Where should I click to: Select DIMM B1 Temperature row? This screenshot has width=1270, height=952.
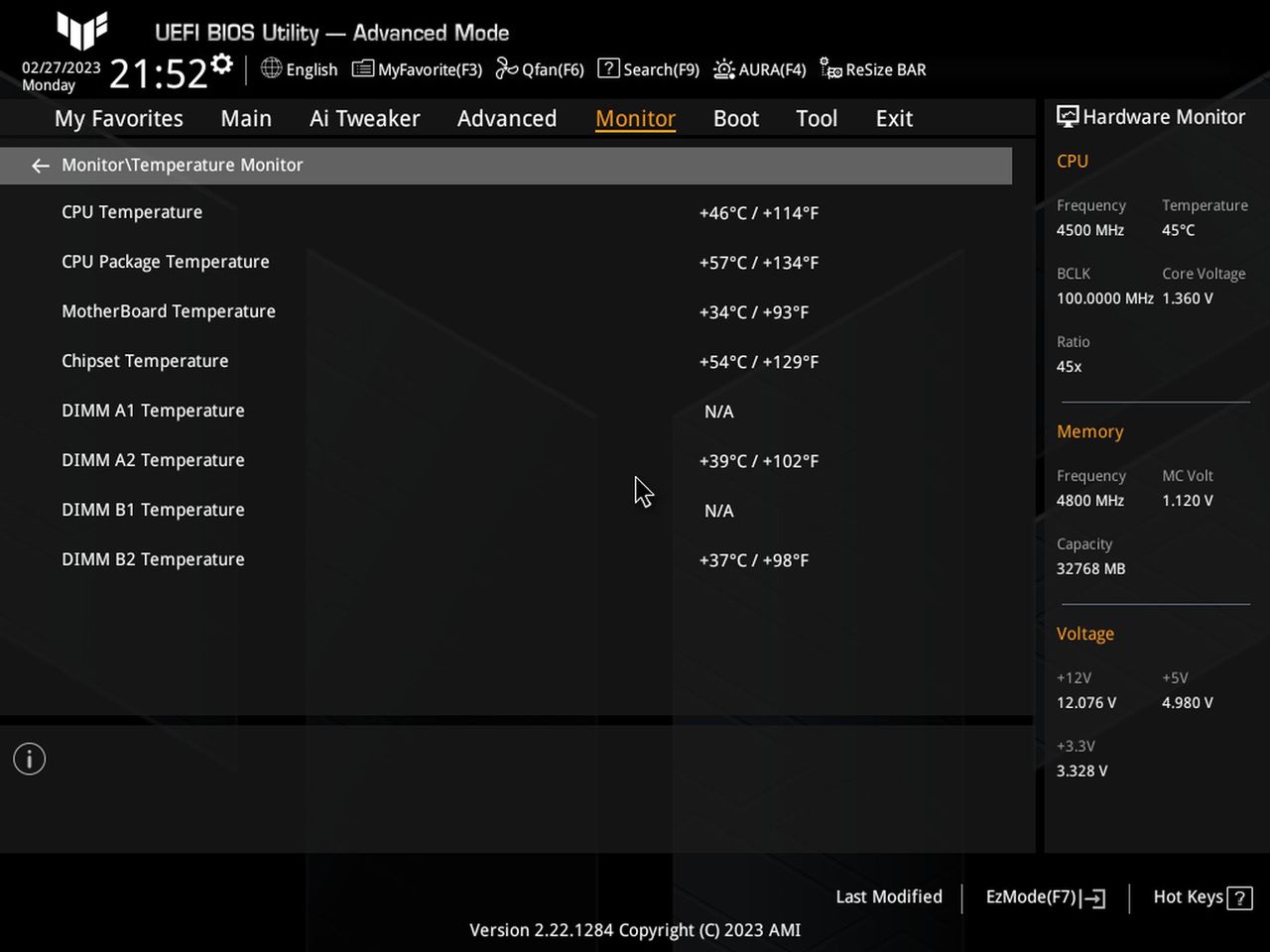[x=506, y=510]
